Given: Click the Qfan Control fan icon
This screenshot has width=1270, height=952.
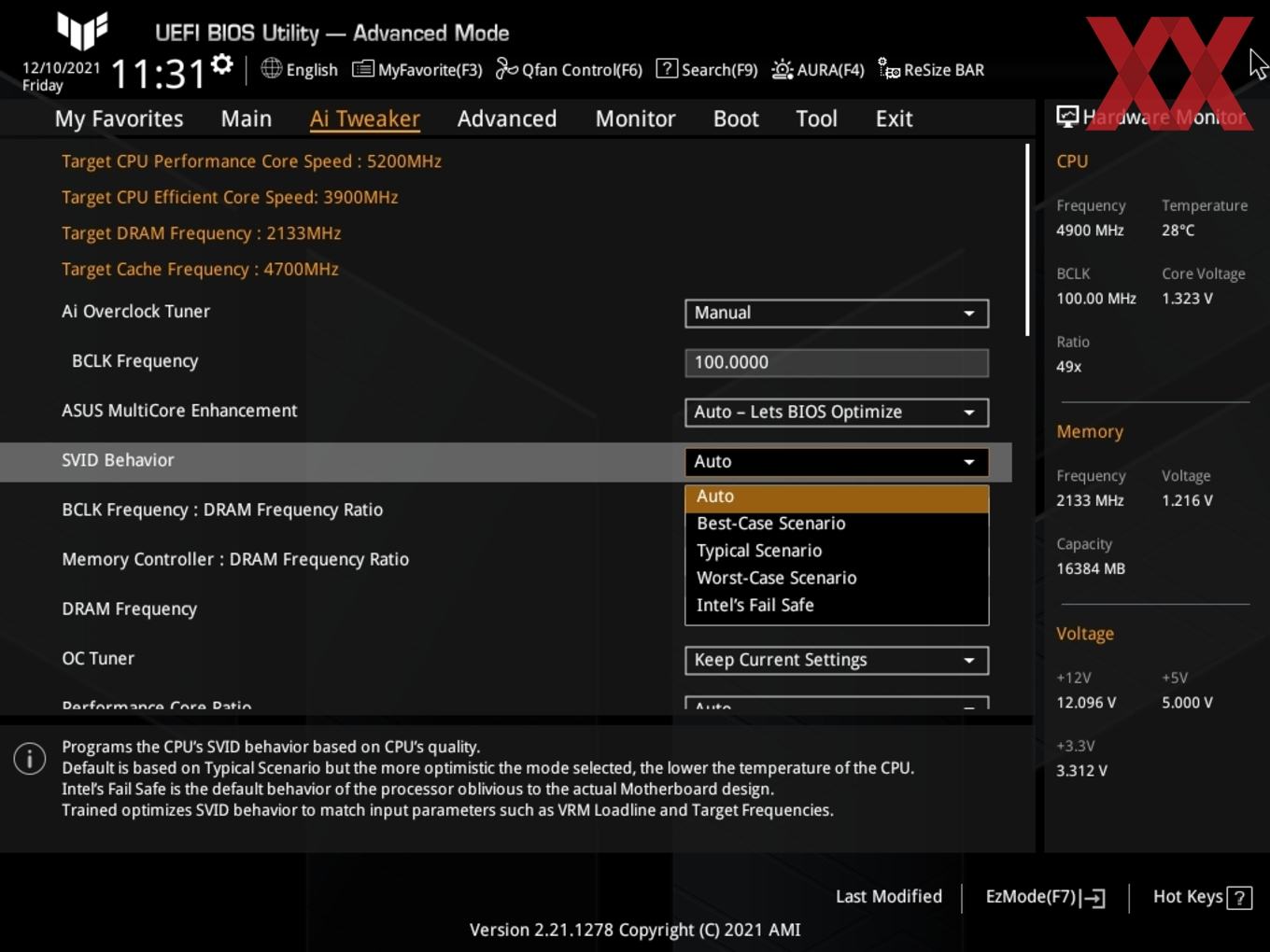Looking at the screenshot, I should [x=506, y=68].
